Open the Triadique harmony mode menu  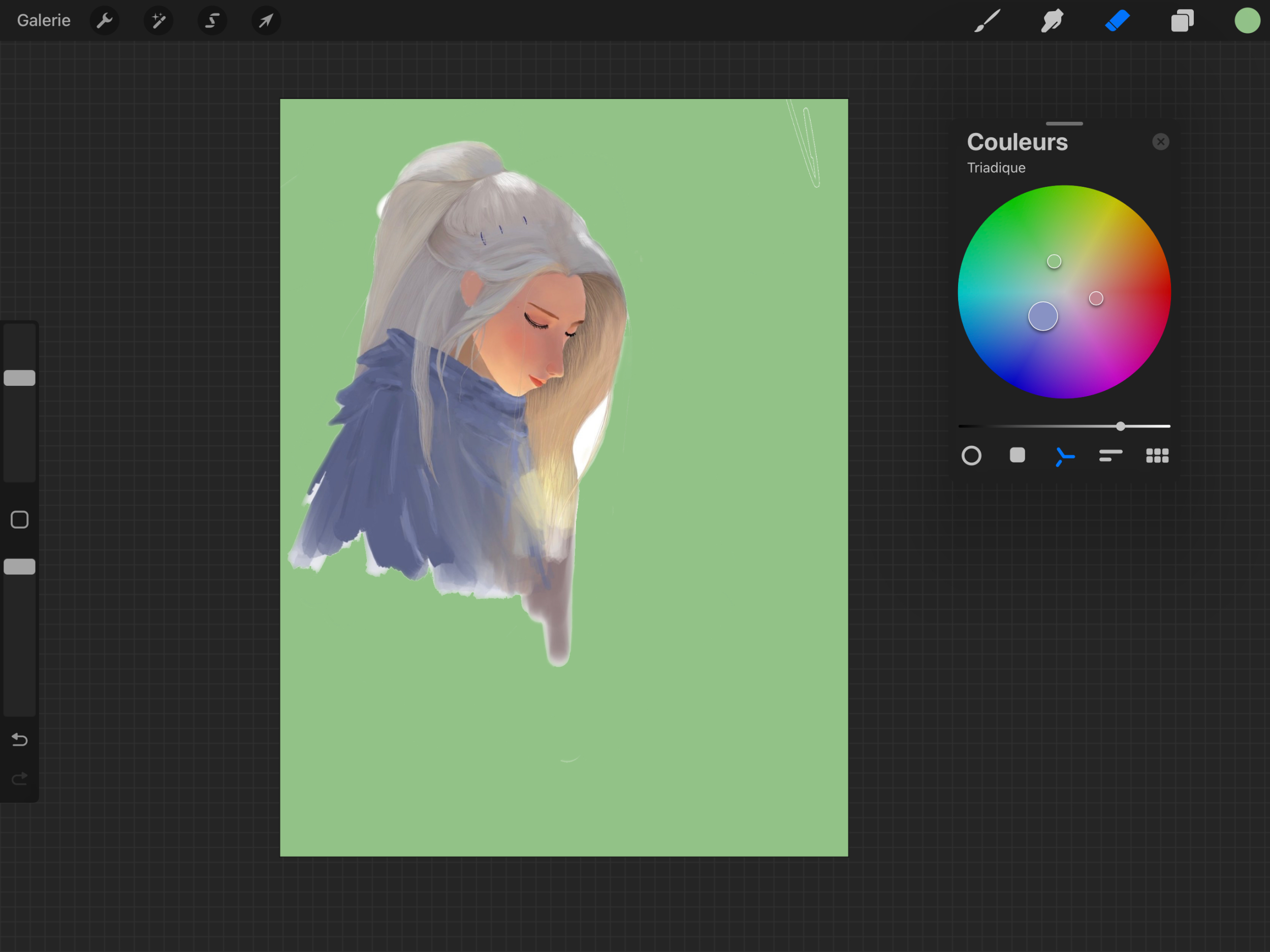click(996, 168)
